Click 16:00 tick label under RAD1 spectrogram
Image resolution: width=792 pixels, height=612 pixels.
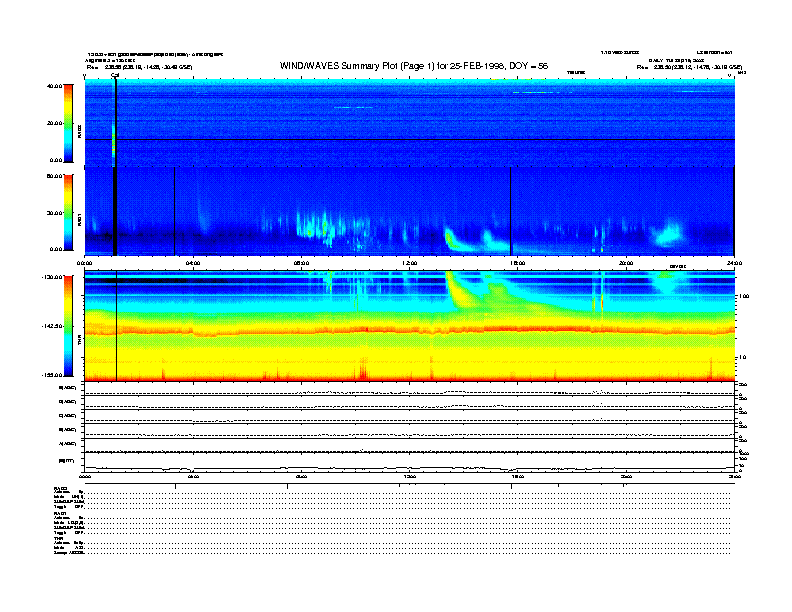pos(518,263)
